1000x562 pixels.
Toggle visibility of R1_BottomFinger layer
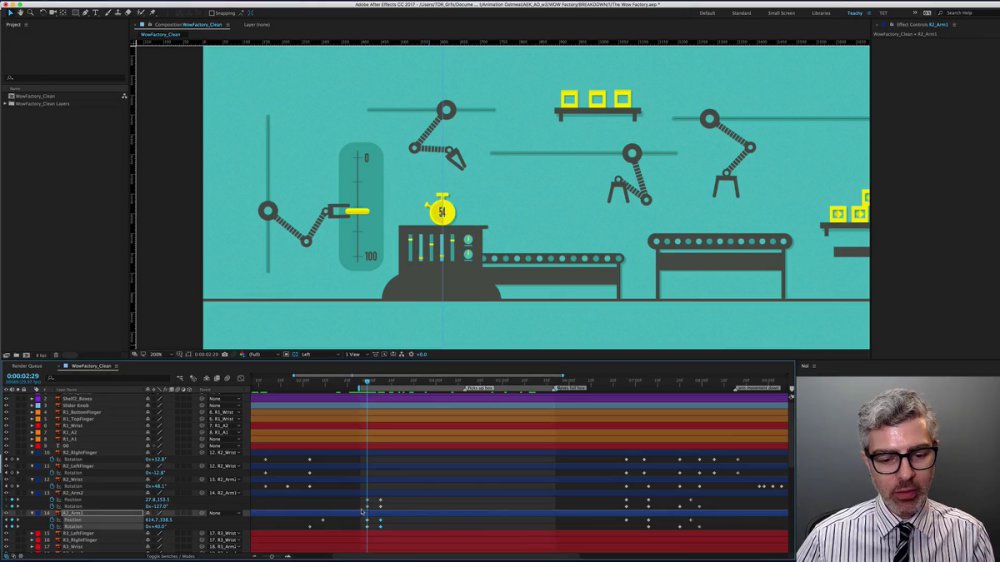tap(6, 412)
